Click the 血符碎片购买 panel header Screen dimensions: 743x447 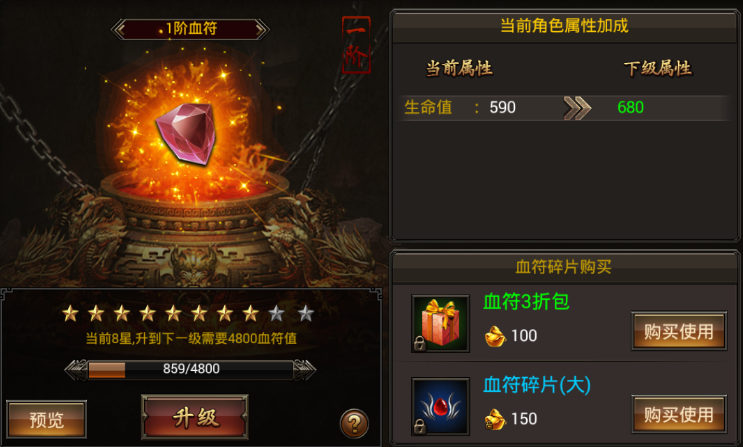pyautogui.click(x=563, y=267)
